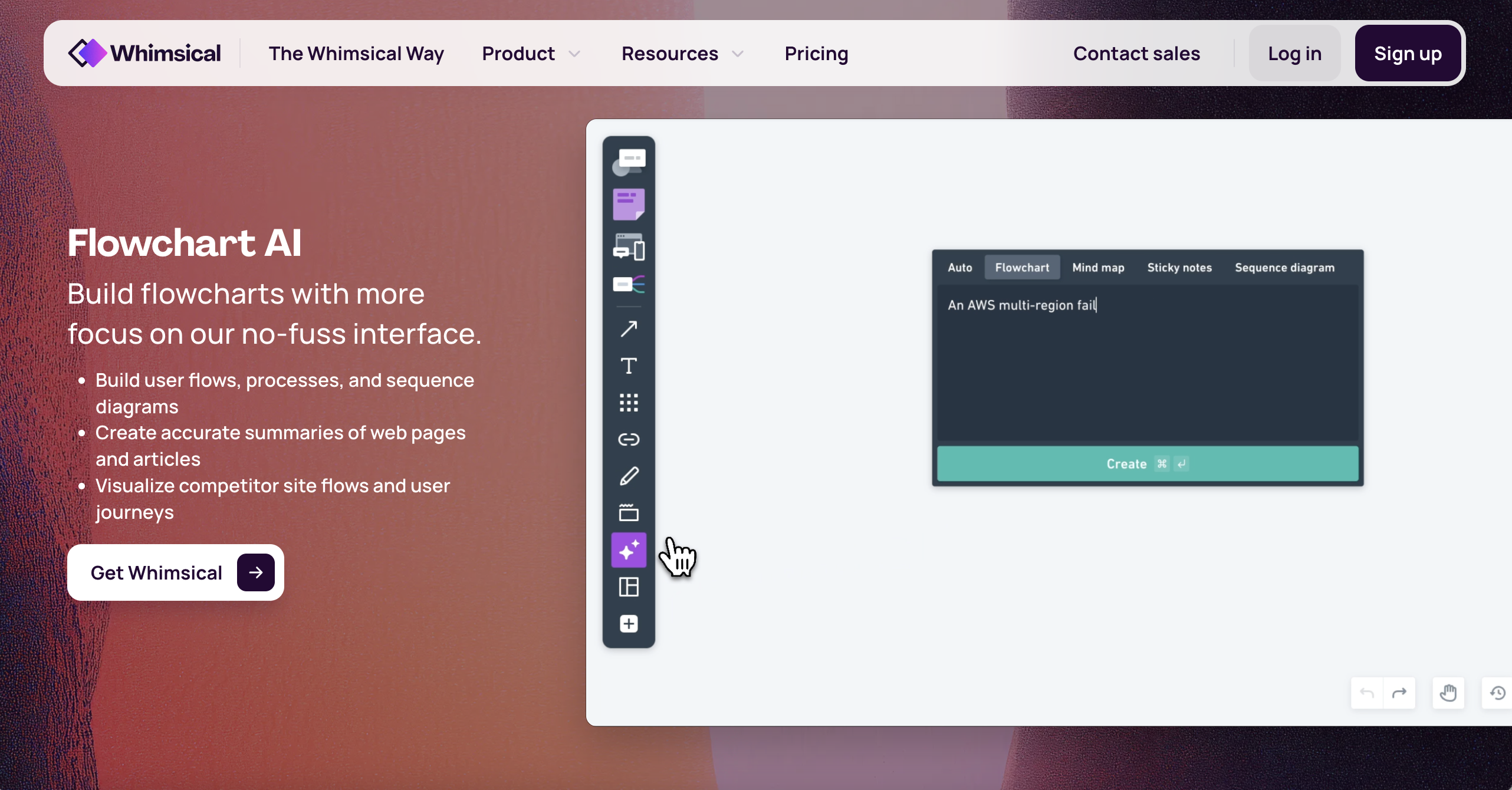Expand the Resources dropdown chevron

[738, 54]
